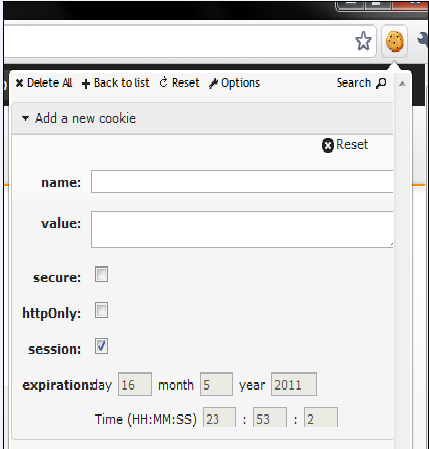Image resolution: width=429 pixels, height=449 pixels.
Task: Click the expiration day field
Action: [x=135, y=384]
